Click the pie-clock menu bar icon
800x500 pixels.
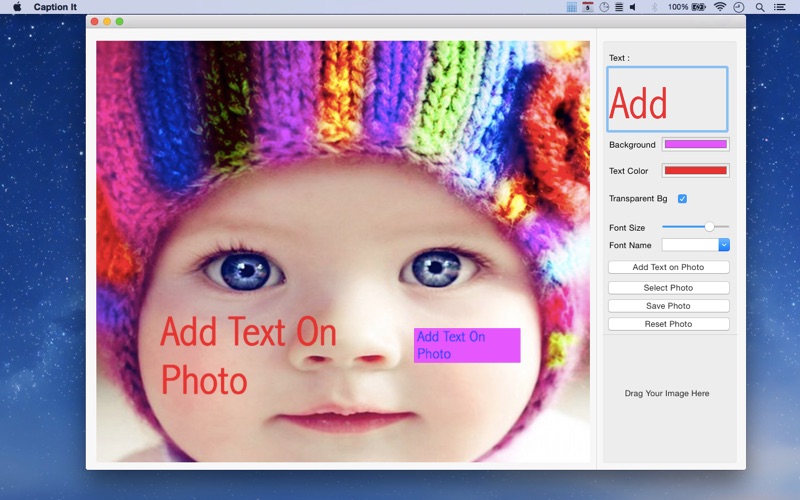tap(604, 7)
